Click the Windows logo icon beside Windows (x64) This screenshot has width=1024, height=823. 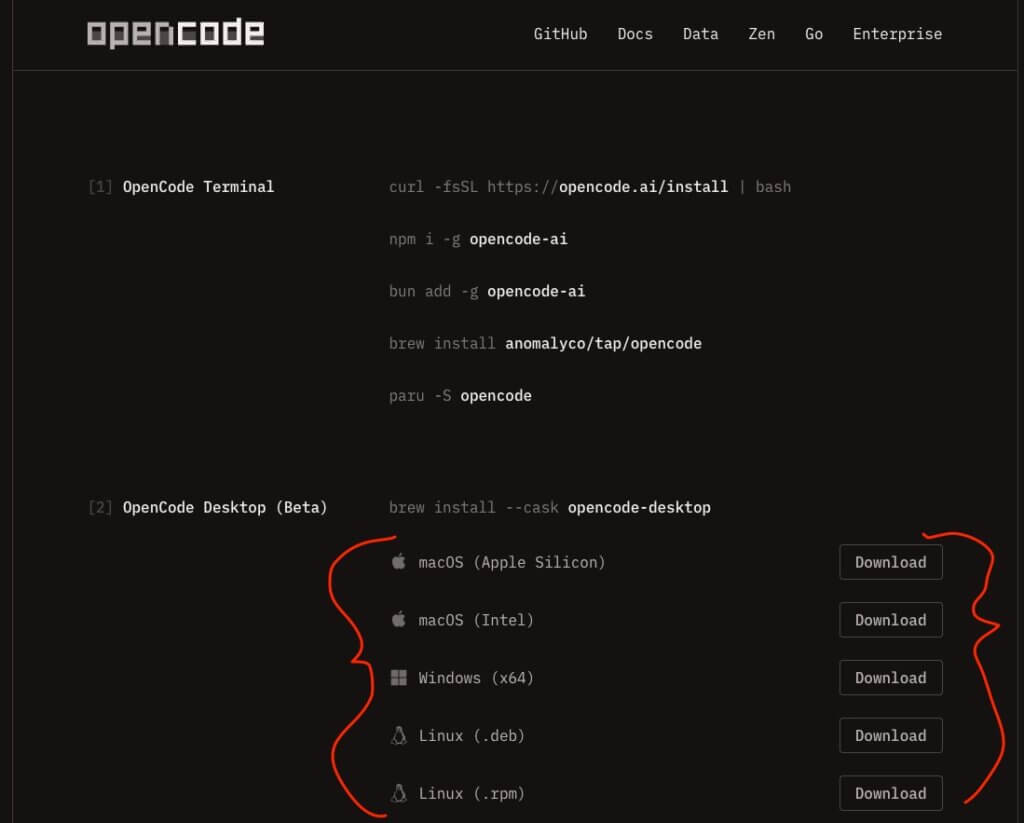coord(398,677)
